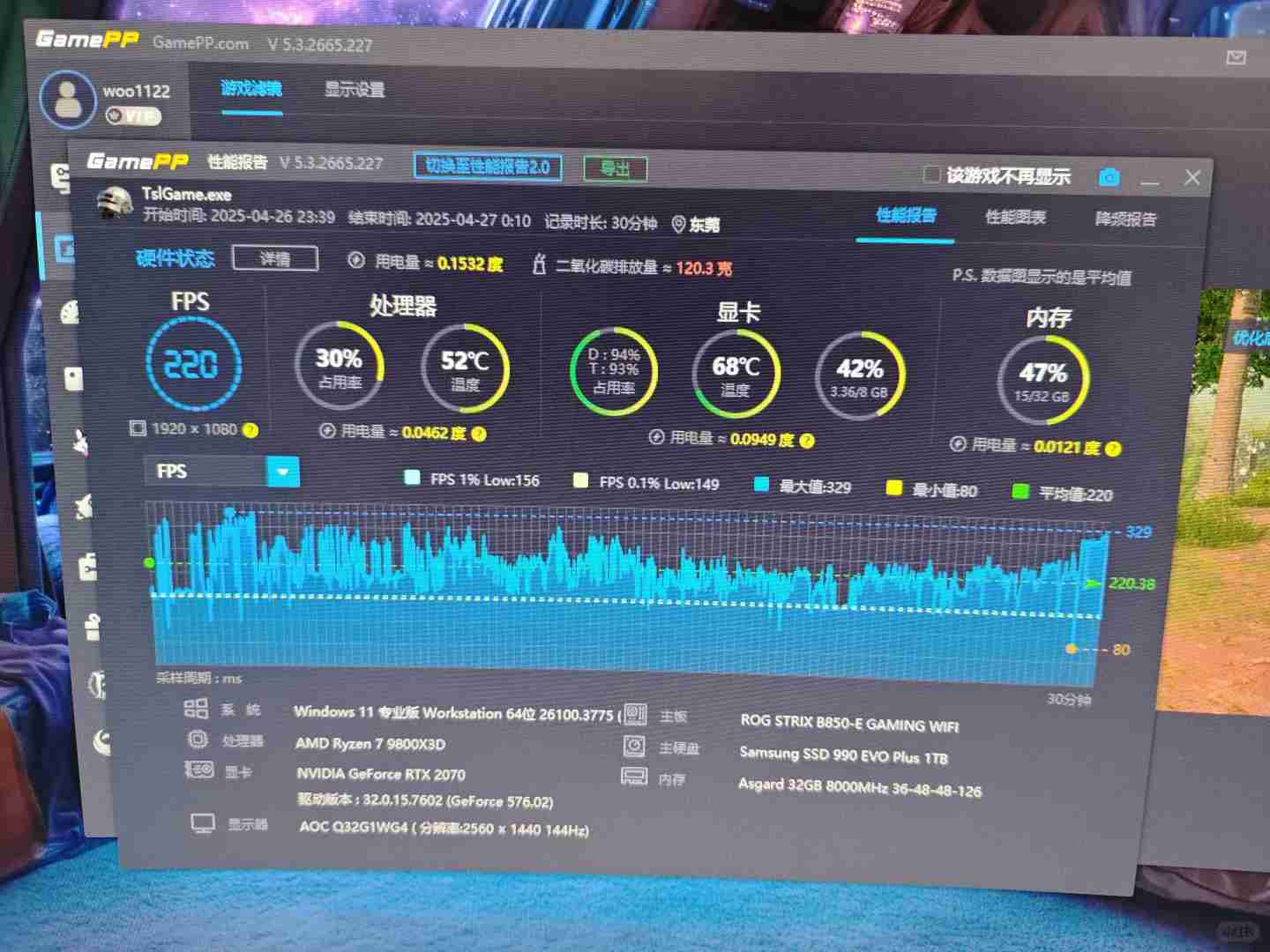Screen dimensions: 1270x952
Task: Click the 驱动版本 32.0.15.7602 driver text
Action: 425,800
